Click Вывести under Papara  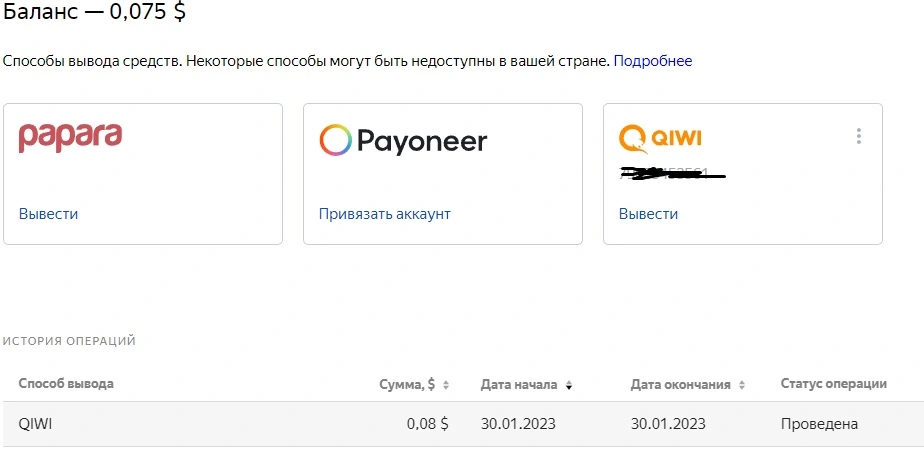pos(48,214)
